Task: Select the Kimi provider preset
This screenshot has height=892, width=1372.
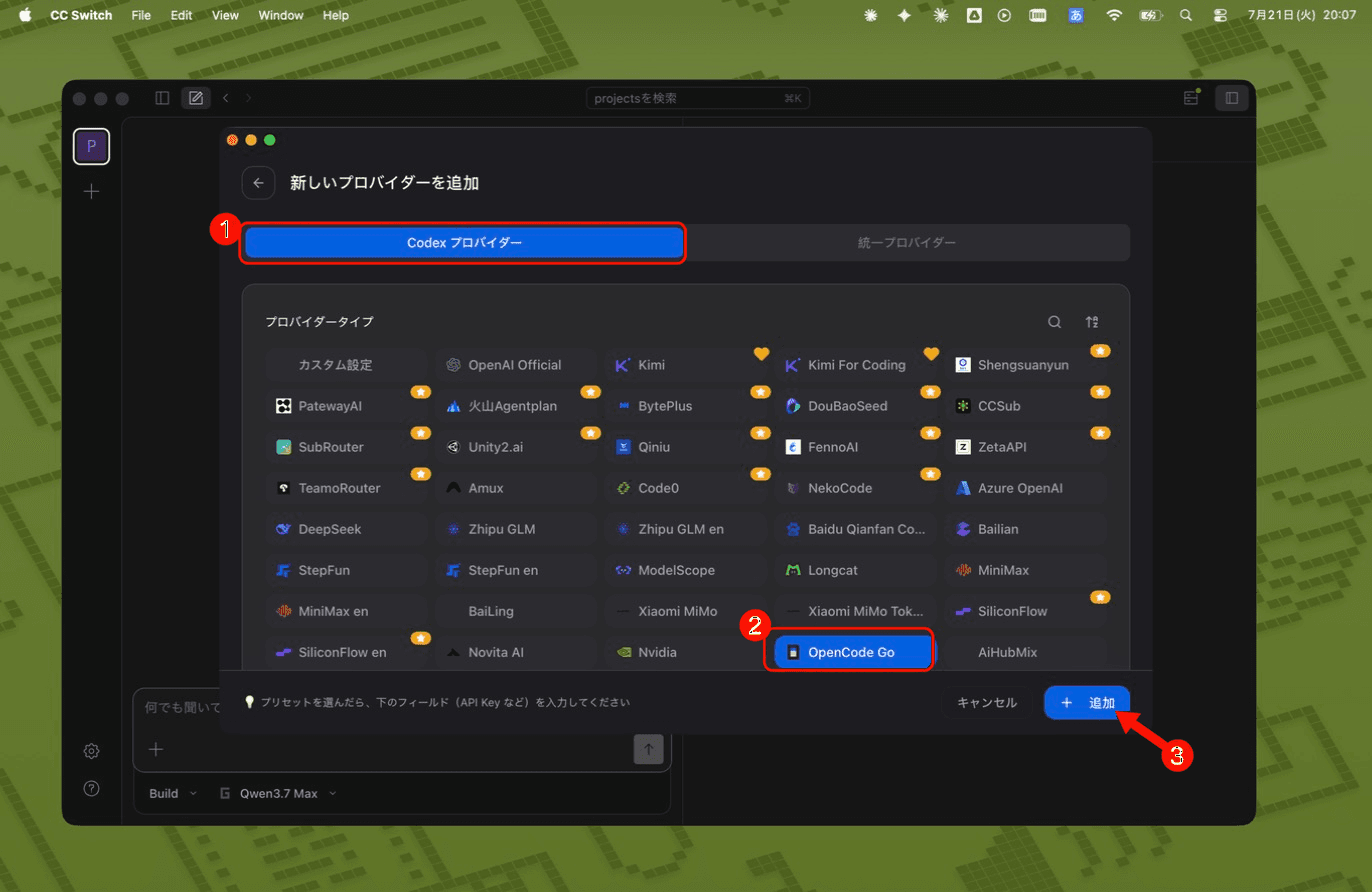Action: [686, 365]
